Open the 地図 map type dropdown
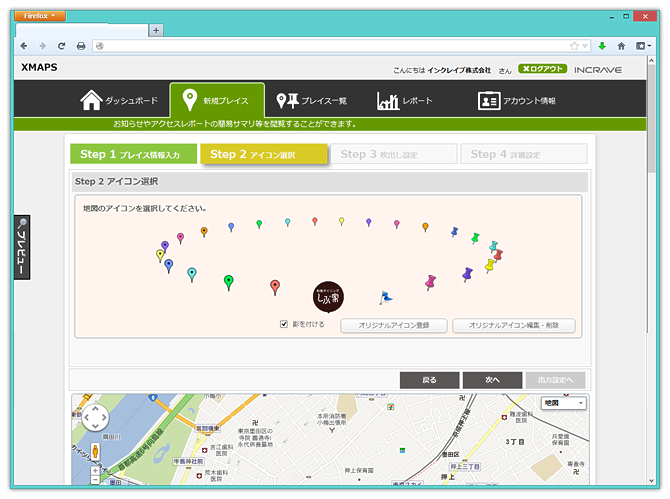 pyautogui.click(x=563, y=403)
